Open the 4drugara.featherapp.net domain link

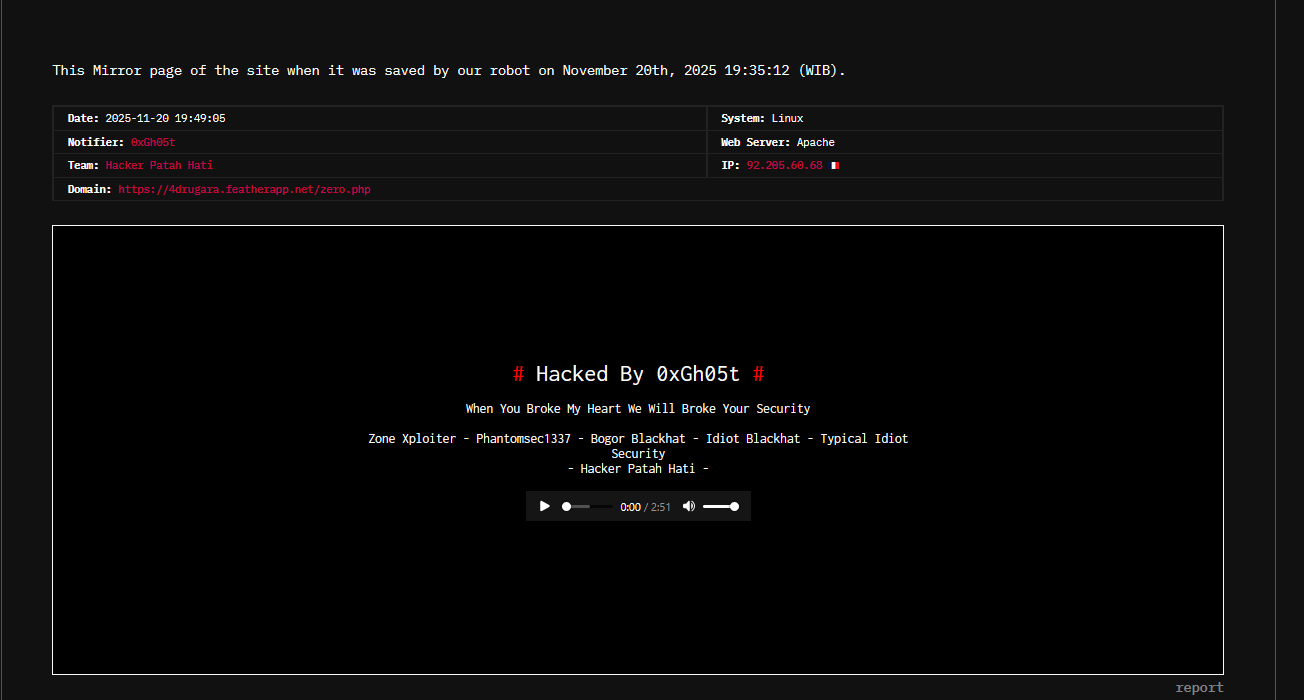coord(244,189)
